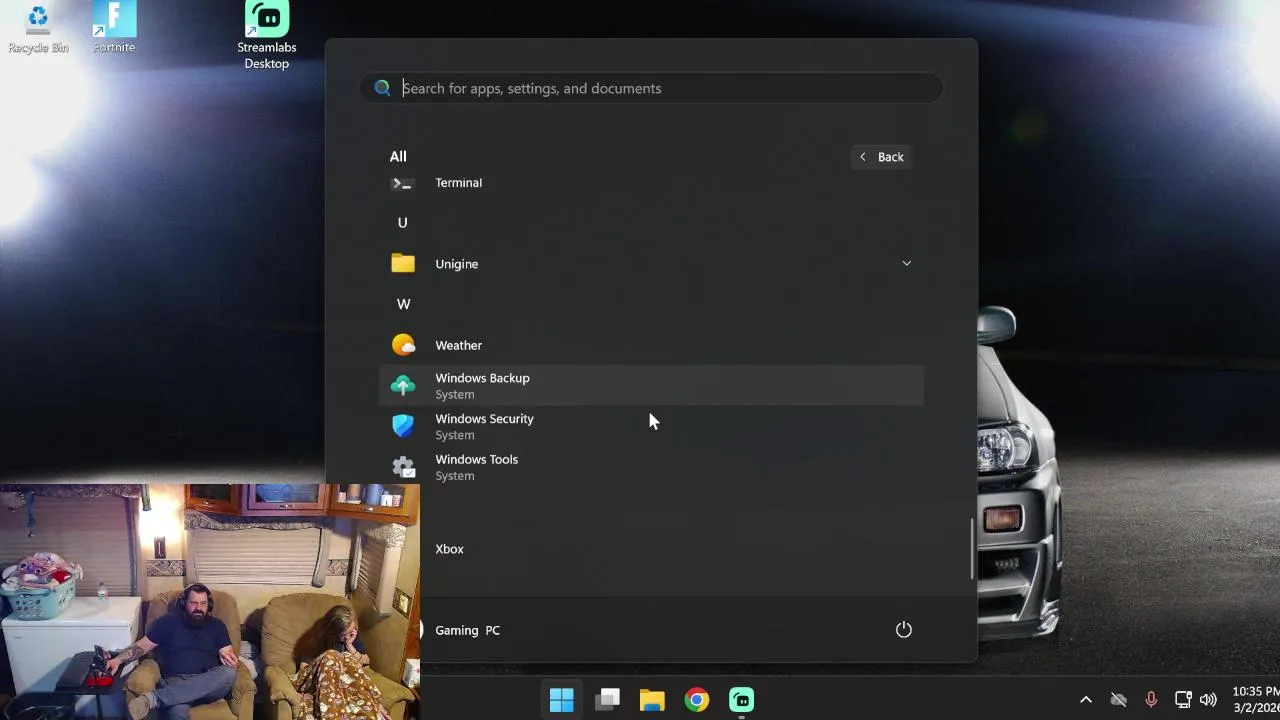Click the webcam overlay thumbnail
The width and height of the screenshot is (1280, 720).
click(x=210, y=602)
